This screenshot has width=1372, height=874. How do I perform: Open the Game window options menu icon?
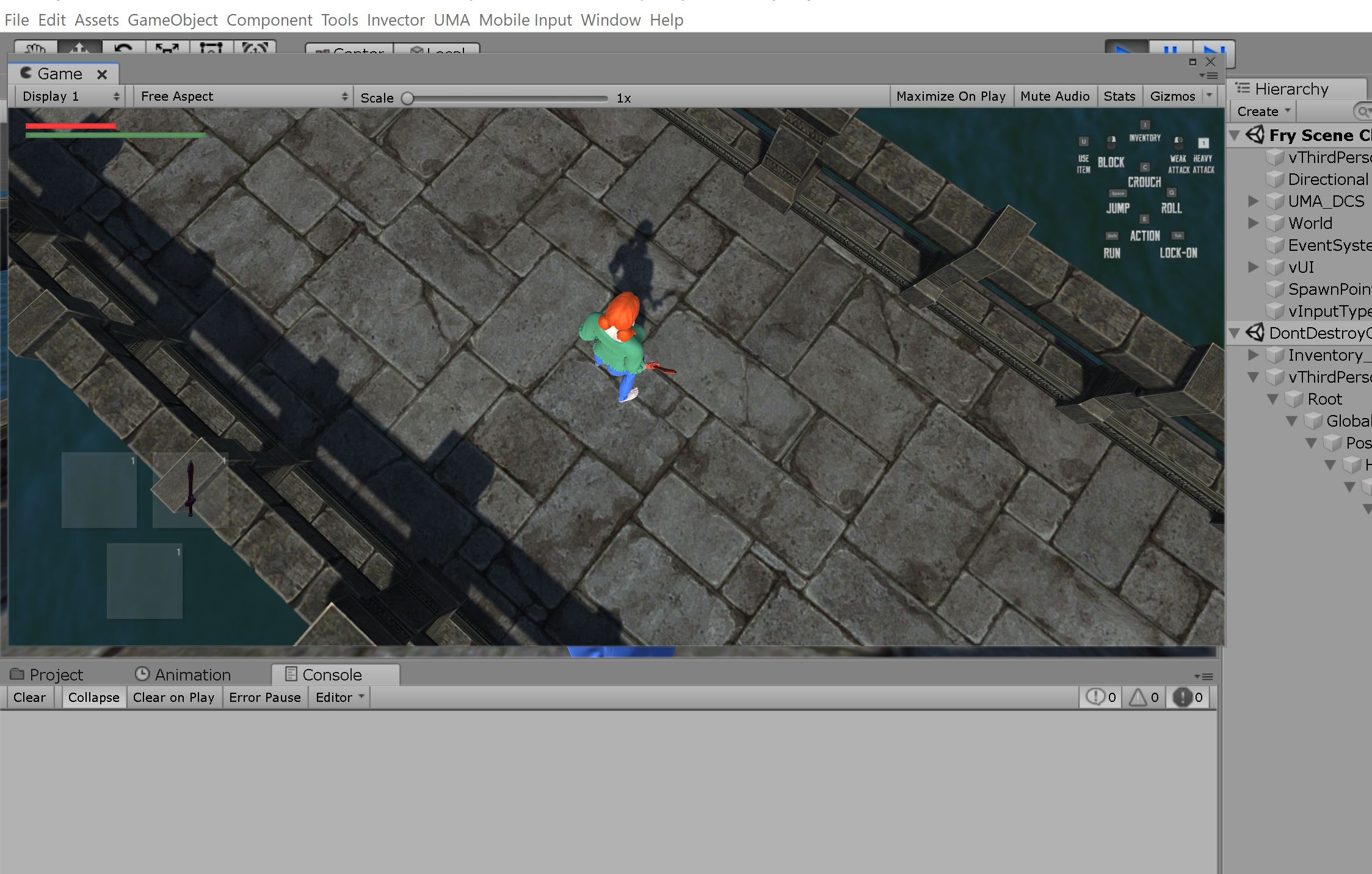coord(1209,76)
